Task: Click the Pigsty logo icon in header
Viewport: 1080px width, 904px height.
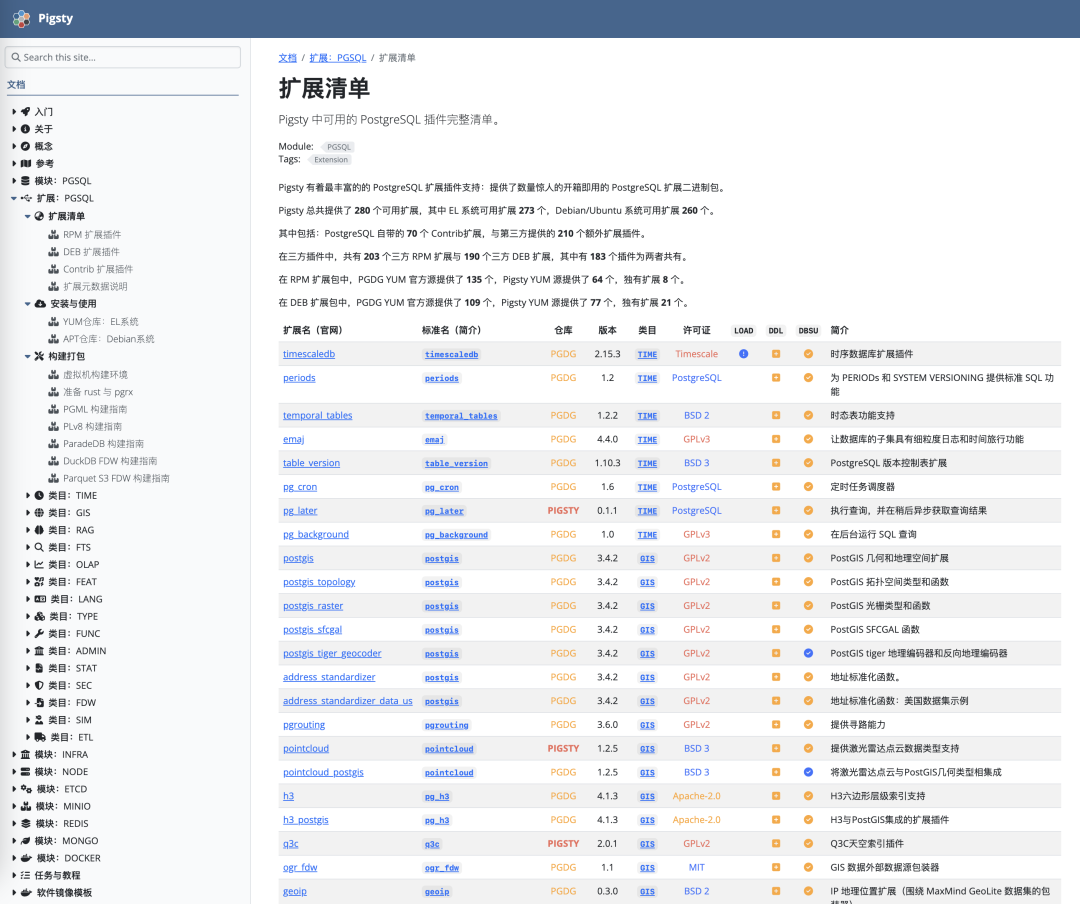Action: (x=21, y=19)
